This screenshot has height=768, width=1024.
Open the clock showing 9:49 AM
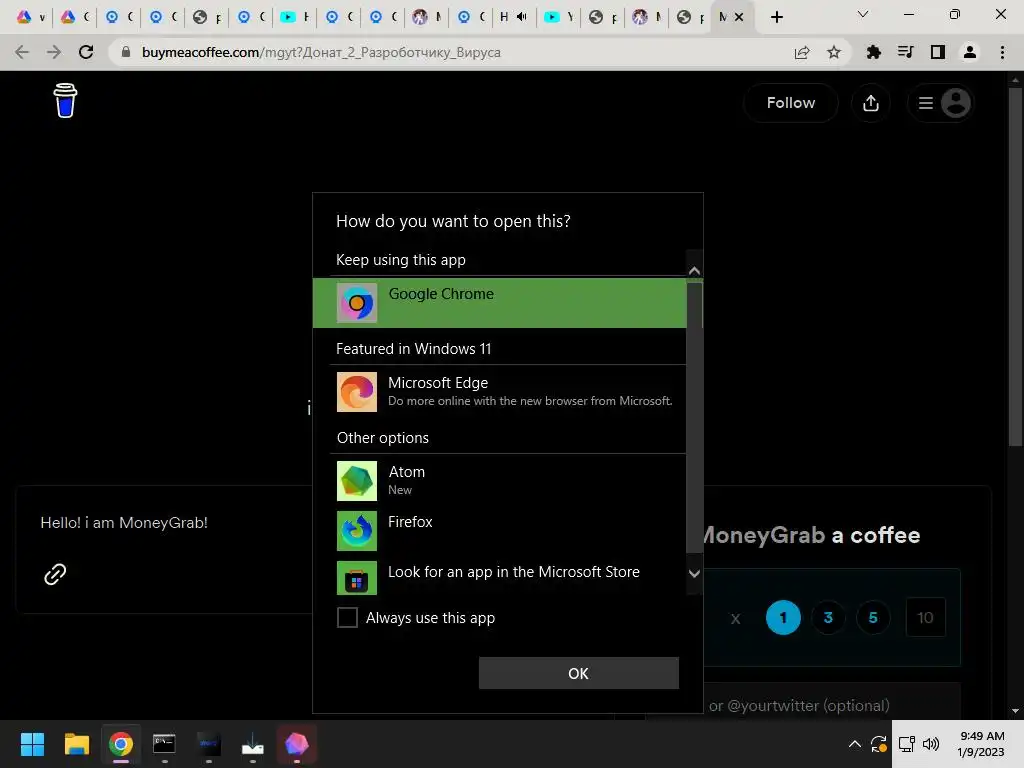981,744
